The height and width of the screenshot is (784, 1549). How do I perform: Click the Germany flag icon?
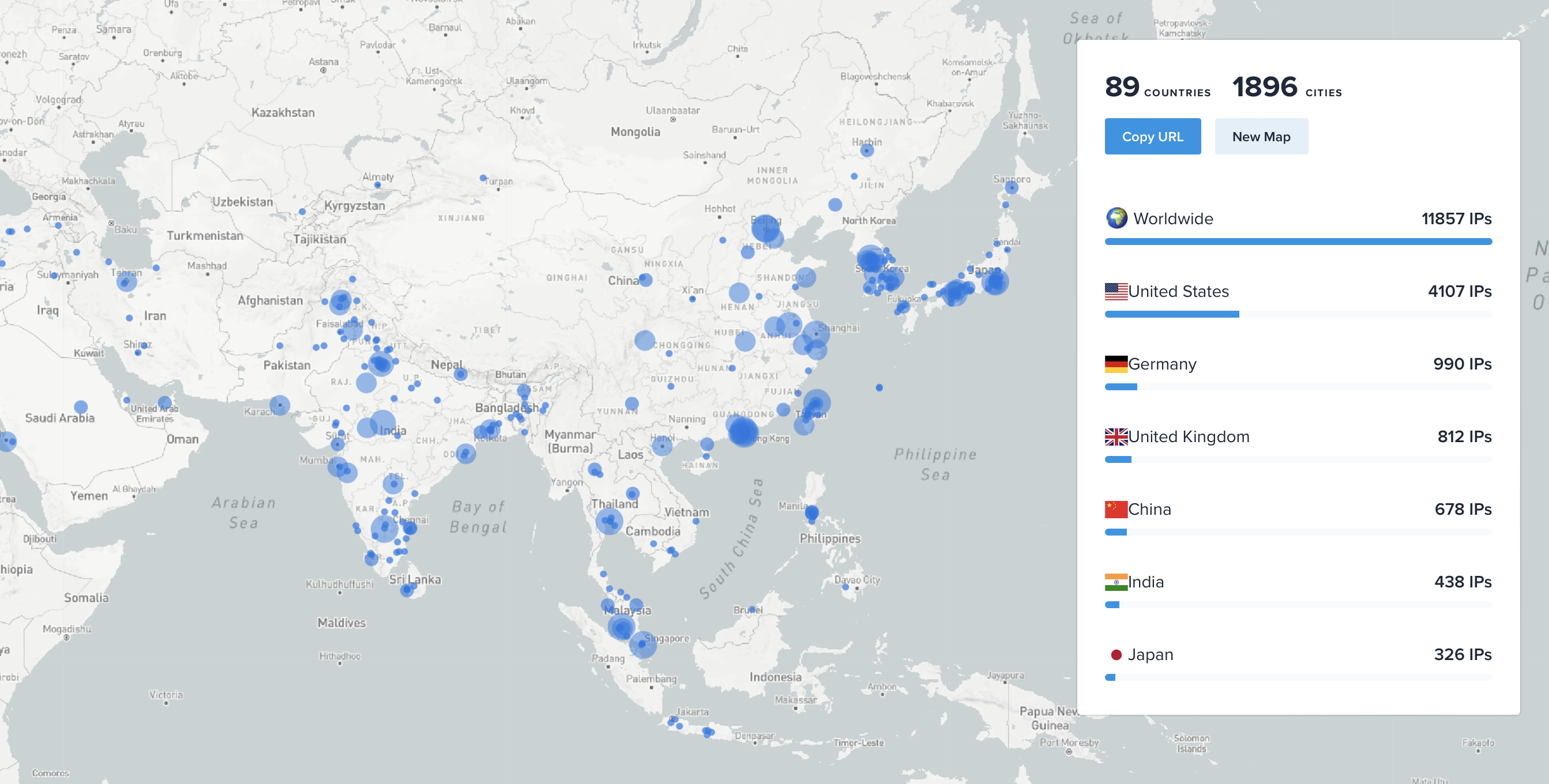pos(1115,364)
